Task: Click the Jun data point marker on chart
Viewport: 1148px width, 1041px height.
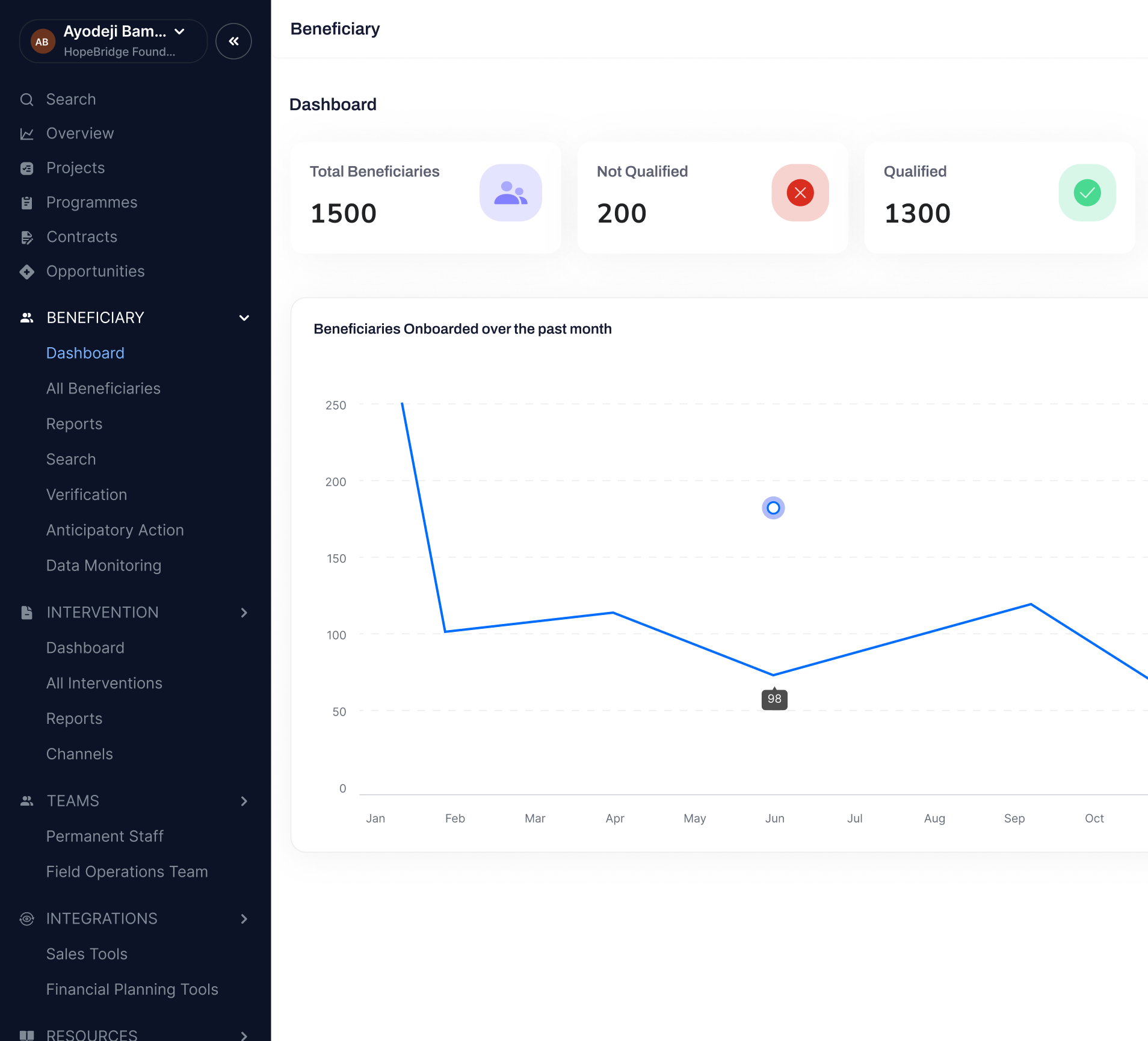Action: pos(773,508)
